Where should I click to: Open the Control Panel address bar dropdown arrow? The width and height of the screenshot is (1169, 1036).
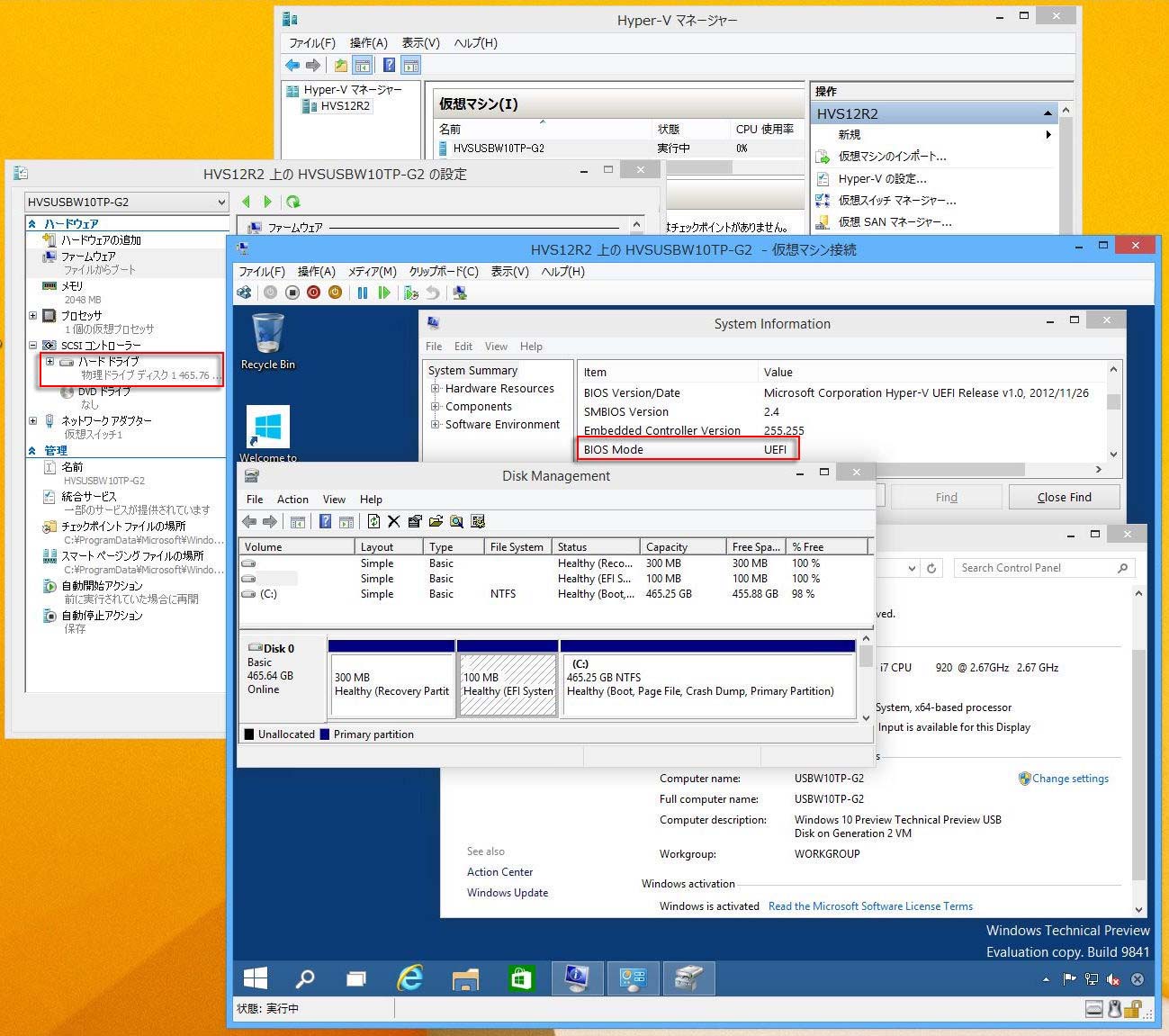coord(912,568)
